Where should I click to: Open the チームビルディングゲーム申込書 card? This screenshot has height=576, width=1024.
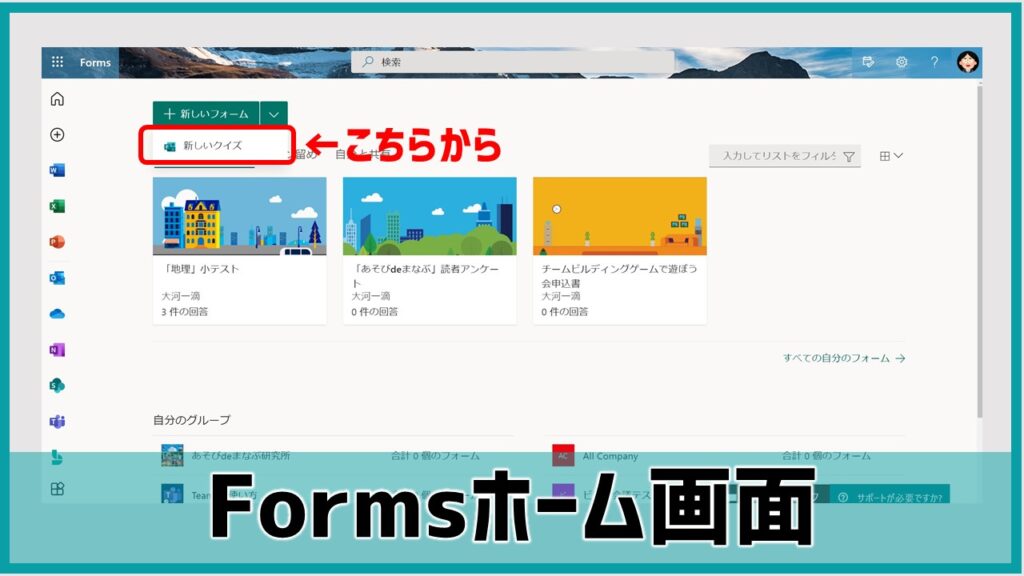(620, 251)
